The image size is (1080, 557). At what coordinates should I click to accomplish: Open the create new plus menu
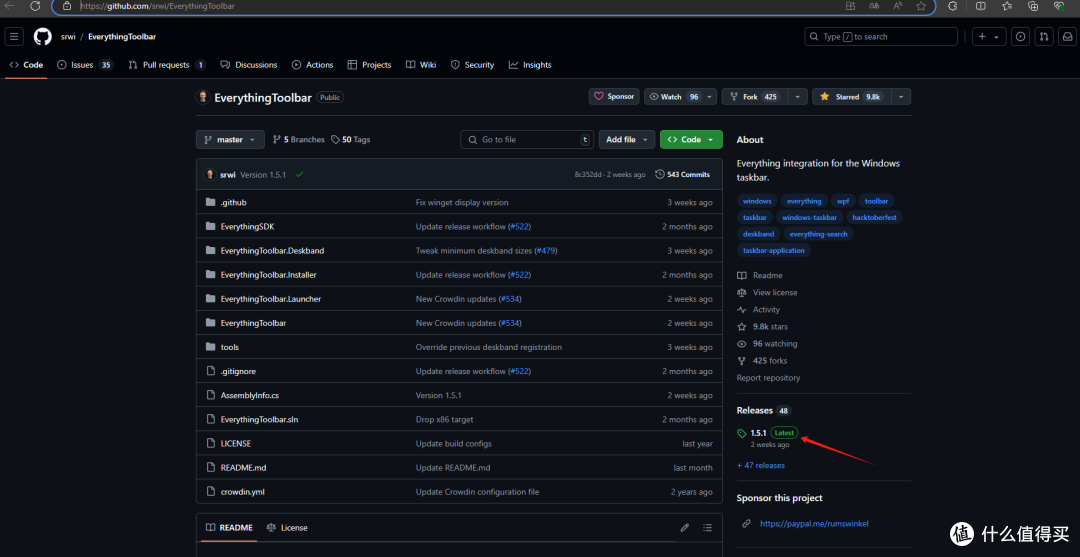click(989, 36)
